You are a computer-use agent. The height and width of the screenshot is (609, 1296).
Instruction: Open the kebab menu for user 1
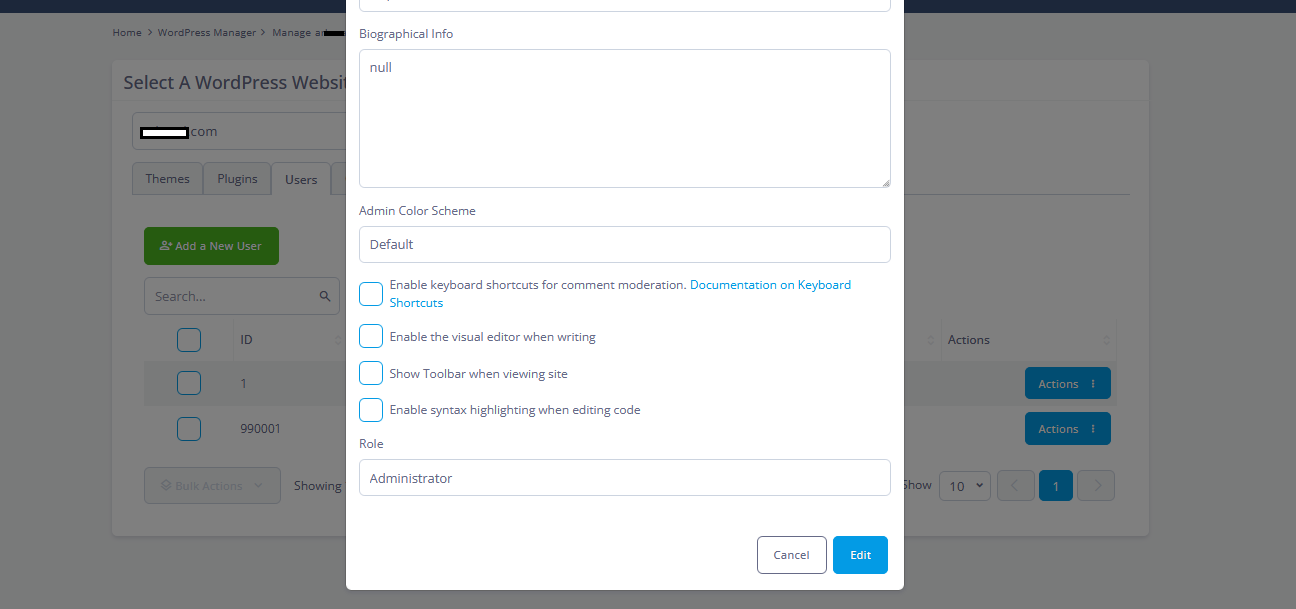pyautogui.click(x=1092, y=384)
